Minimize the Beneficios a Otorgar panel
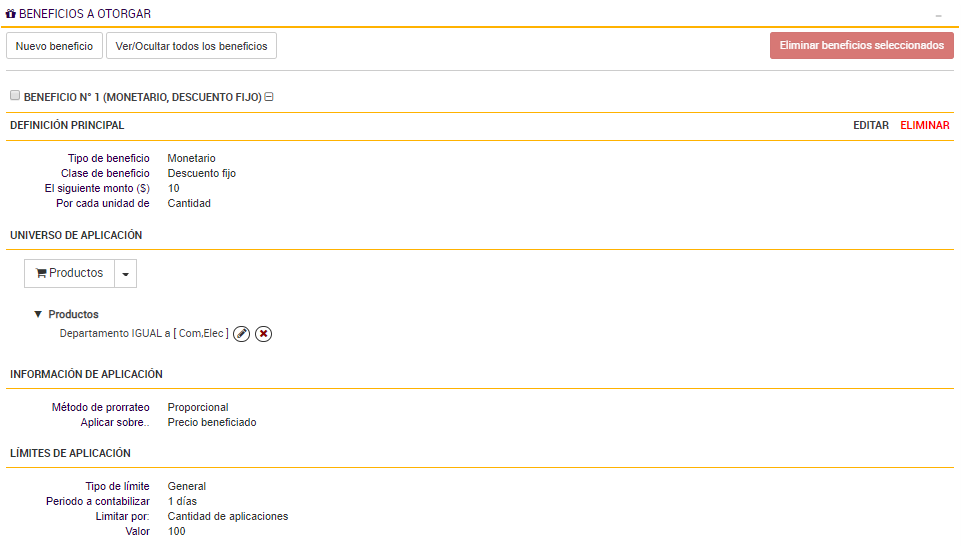Viewport: 961px width, 546px height. (x=938, y=16)
